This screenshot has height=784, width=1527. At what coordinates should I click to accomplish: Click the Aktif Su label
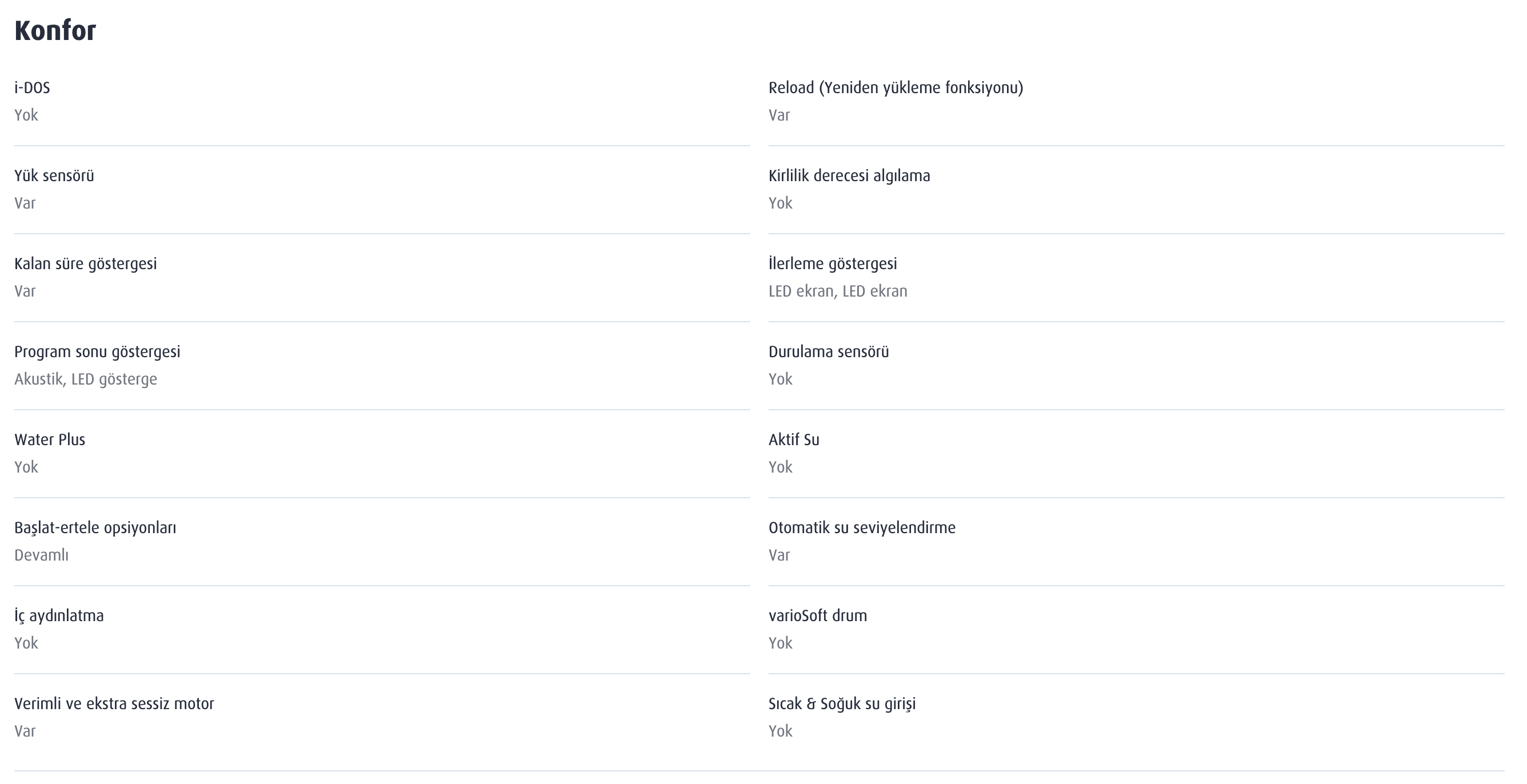tap(794, 439)
